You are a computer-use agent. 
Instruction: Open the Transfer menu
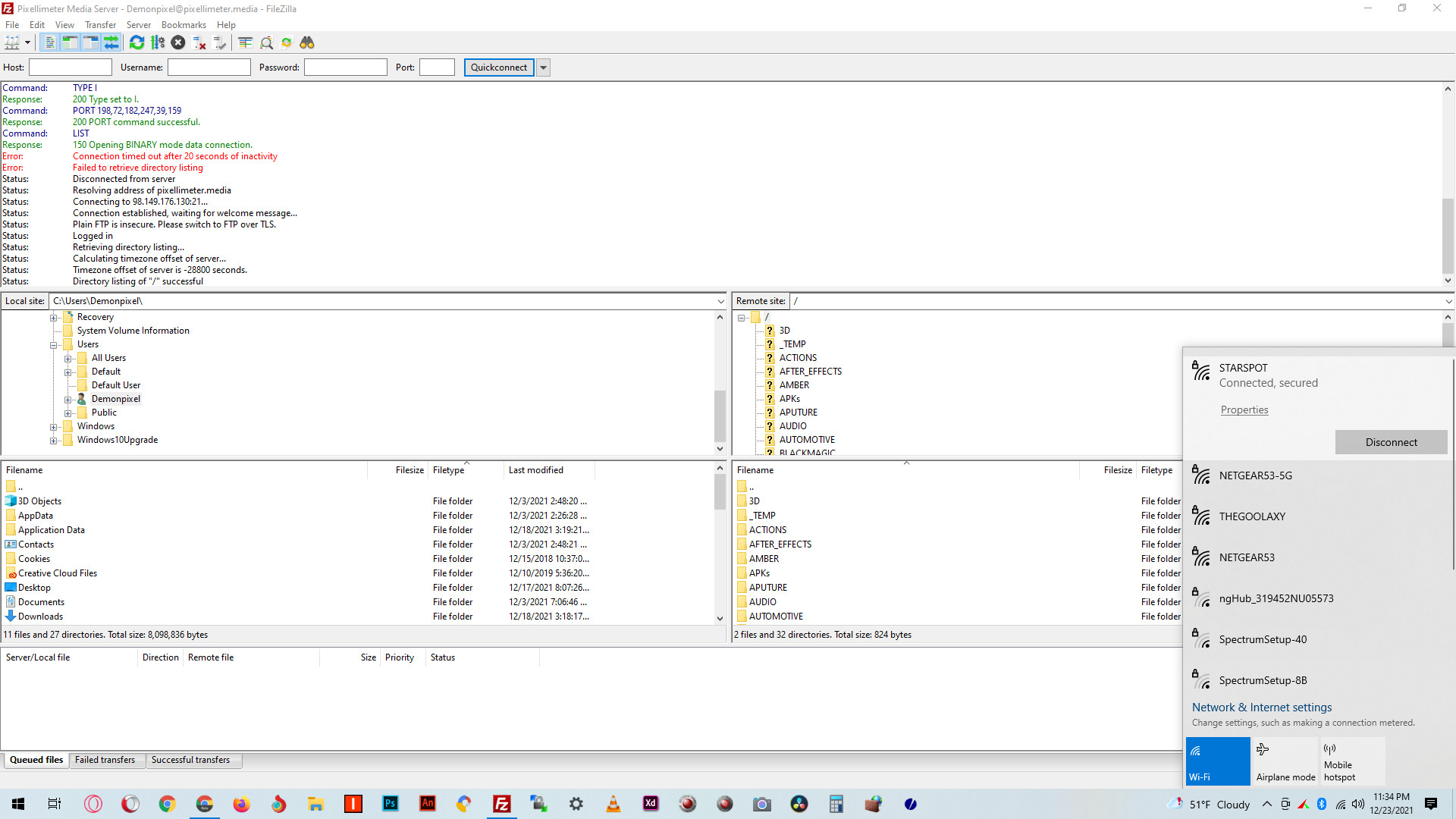pyautogui.click(x=100, y=25)
